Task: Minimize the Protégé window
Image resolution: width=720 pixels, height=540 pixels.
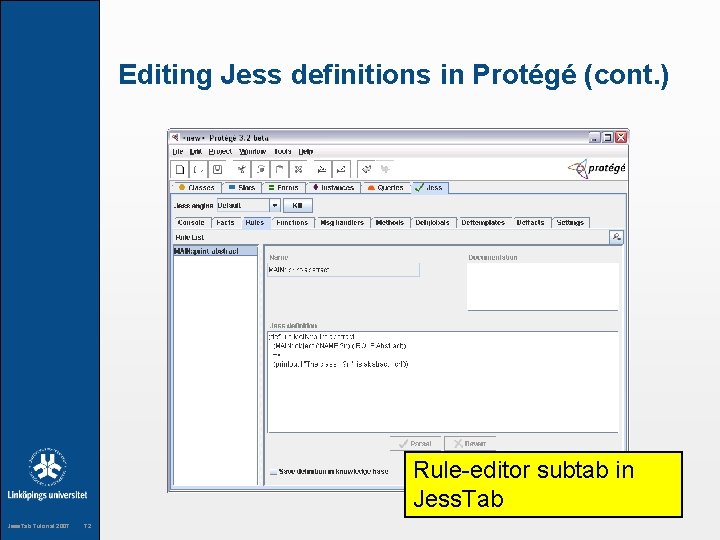Action: (595, 137)
